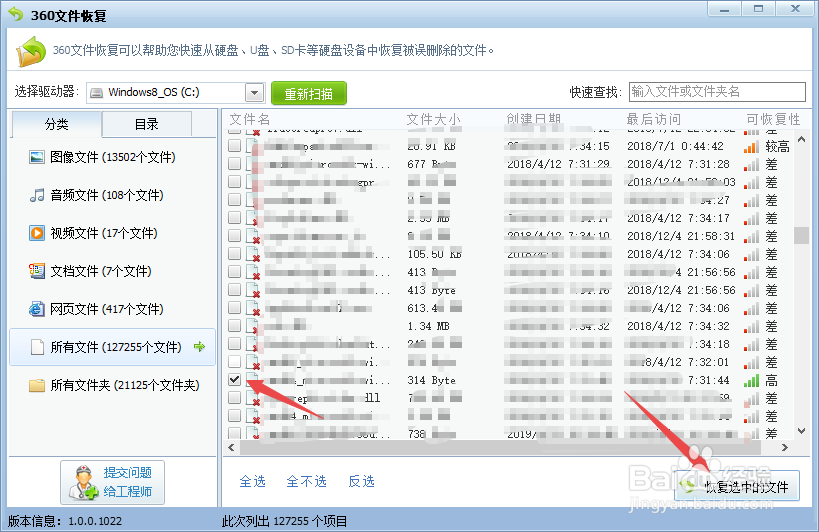
Task: Click the 360 file recovery logo icon
Action: (x=31, y=51)
